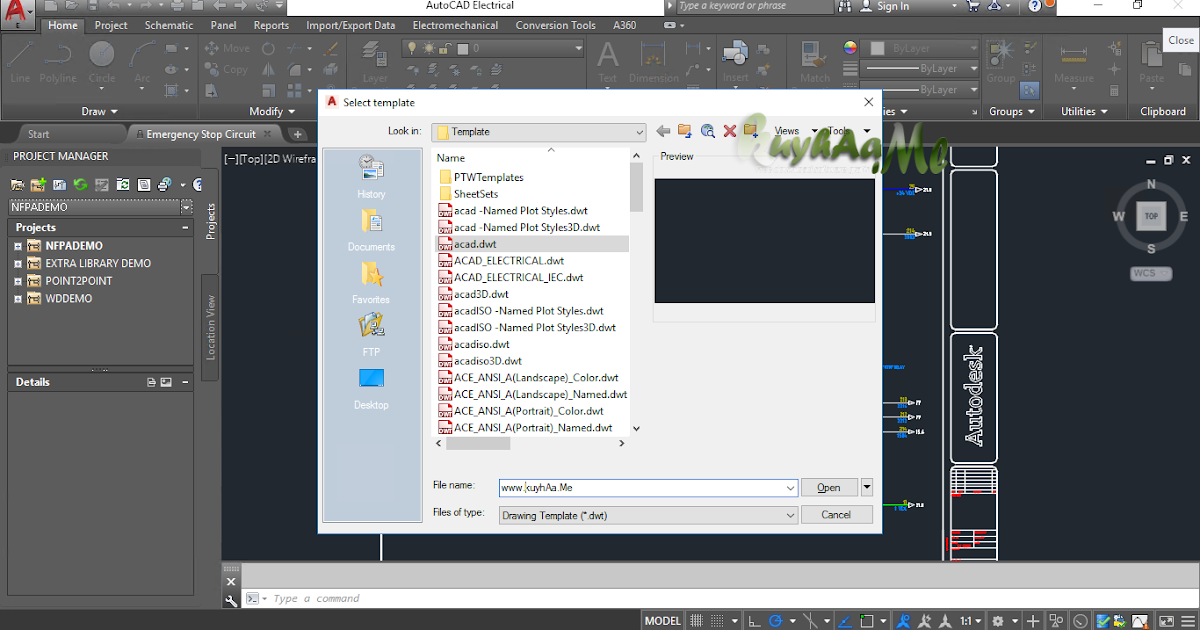Add a new drawing tab with plus
Screen dimensions: 1200x630
(297, 134)
